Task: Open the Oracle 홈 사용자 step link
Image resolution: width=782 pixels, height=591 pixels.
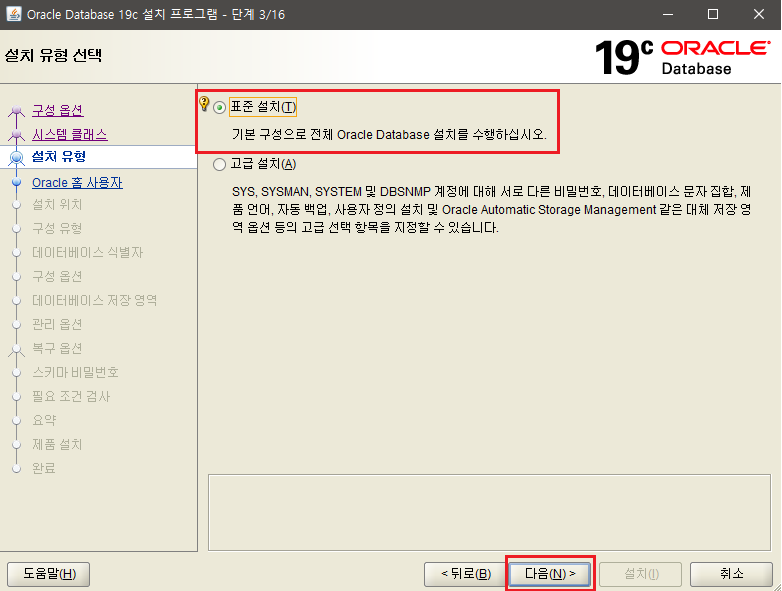Action: pyautogui.click(x=77, y=183)
